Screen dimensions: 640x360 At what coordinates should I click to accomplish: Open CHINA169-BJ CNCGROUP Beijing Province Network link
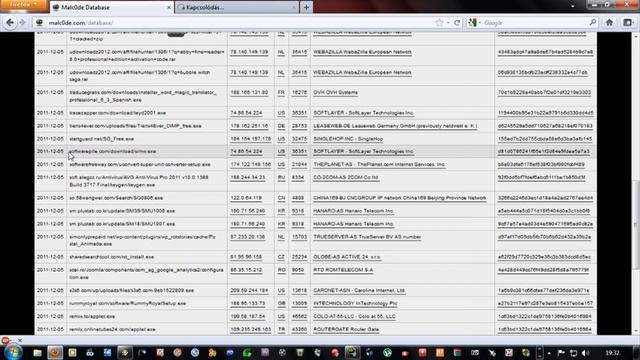[x=399, y=198]
